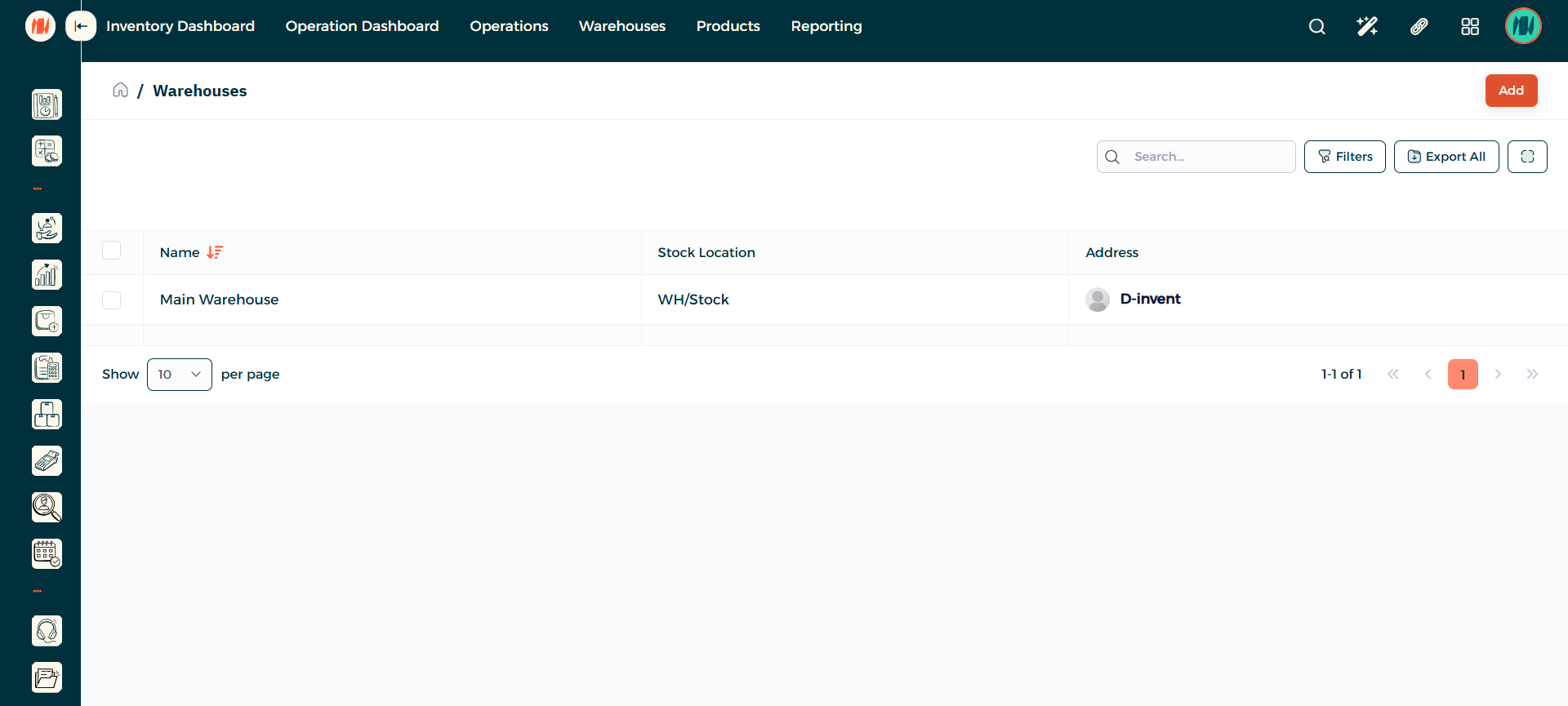Click the paperclip attachment icon in header

pos(1419,27)
